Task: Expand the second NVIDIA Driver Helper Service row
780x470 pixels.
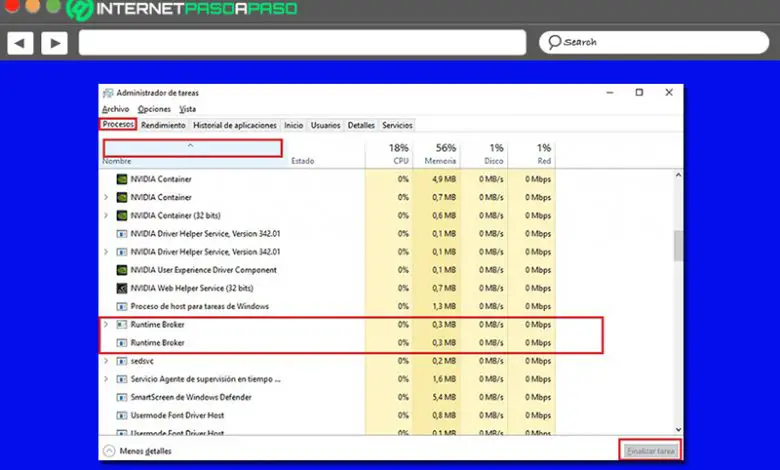Action: click(x=106, y=252)
